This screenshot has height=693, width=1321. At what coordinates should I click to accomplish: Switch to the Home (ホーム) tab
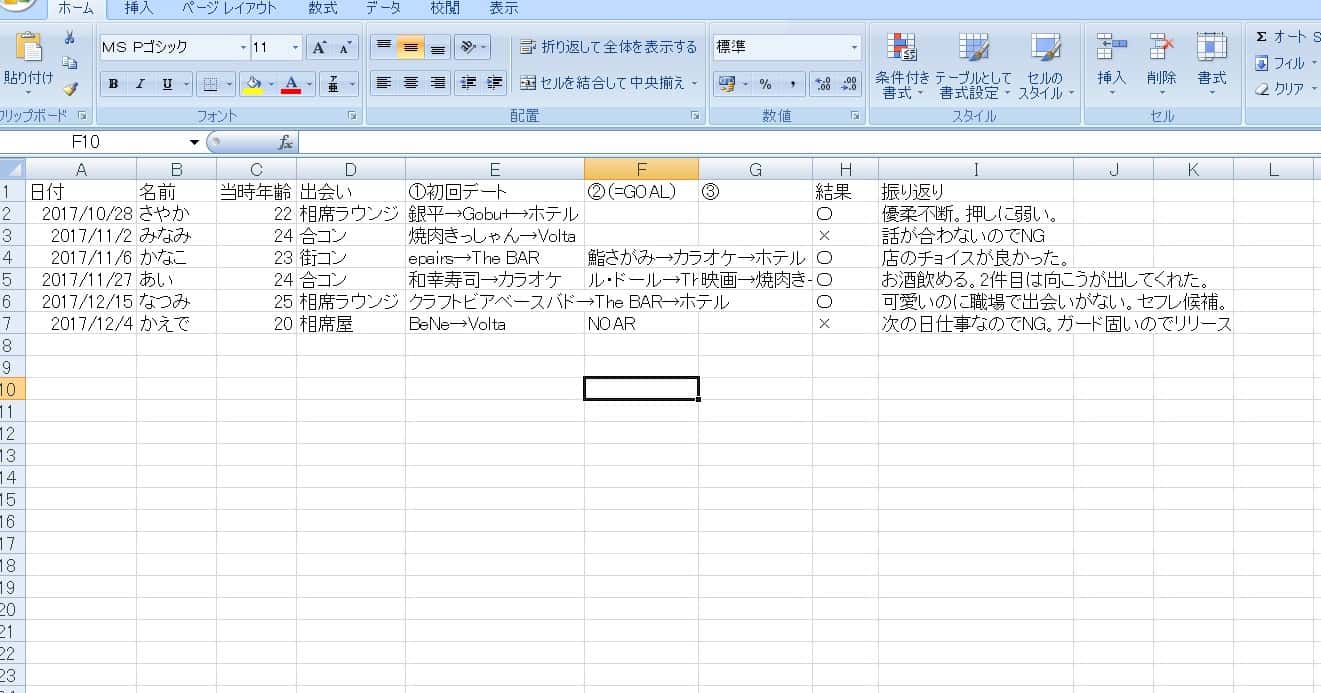(76, 8)
